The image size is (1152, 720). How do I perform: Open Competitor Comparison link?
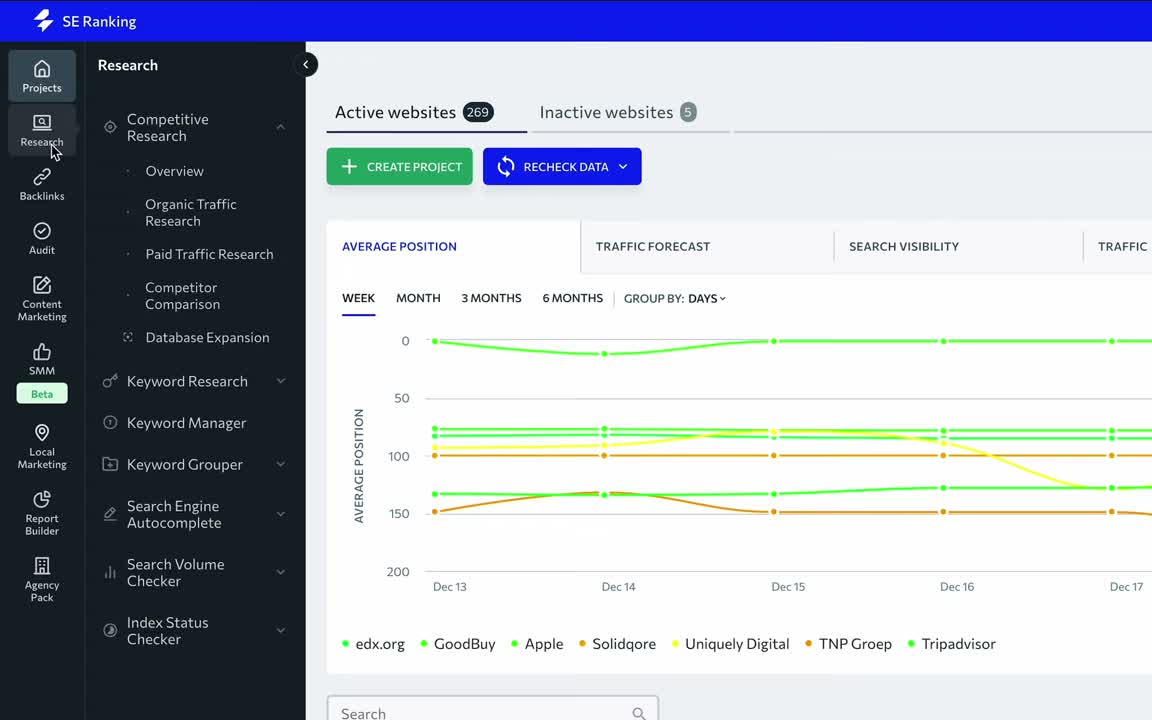click(182, 296)
